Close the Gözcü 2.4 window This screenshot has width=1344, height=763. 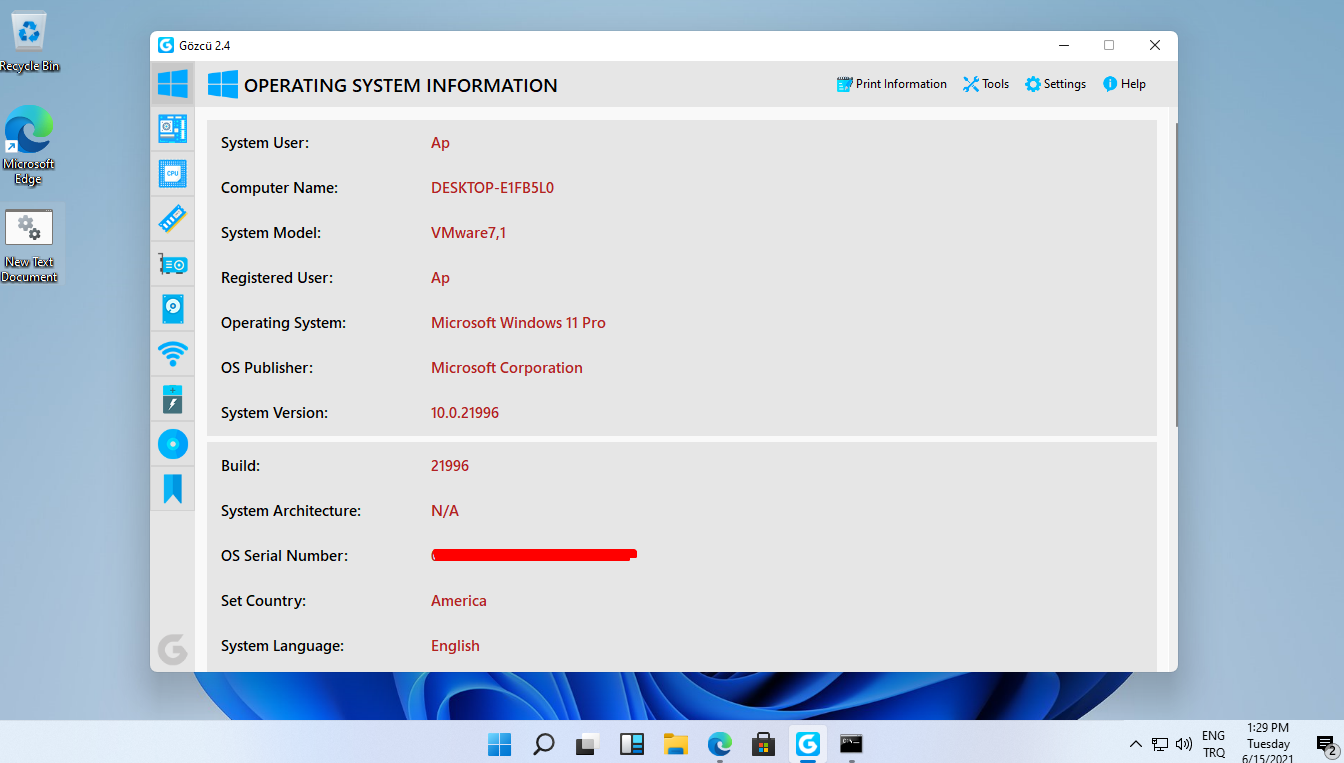pos(1155,45)
